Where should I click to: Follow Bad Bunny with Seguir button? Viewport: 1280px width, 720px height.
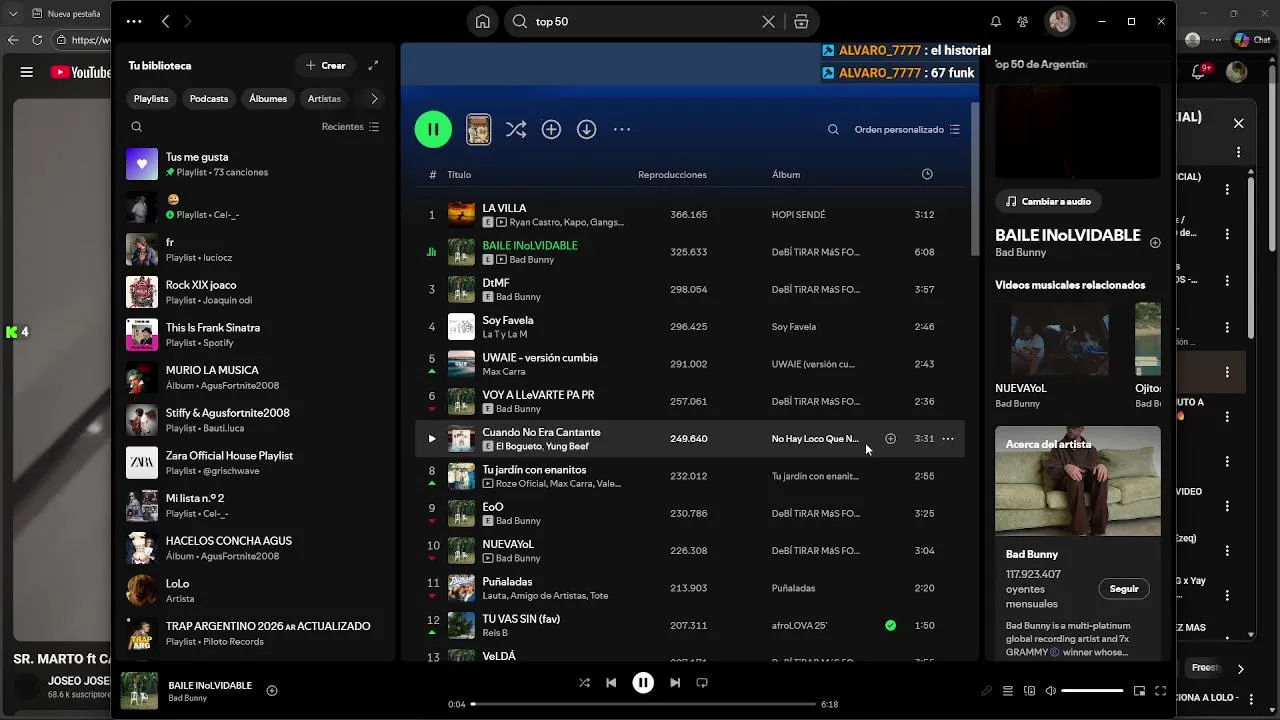pyautogui.click(x=1124, y=588)
